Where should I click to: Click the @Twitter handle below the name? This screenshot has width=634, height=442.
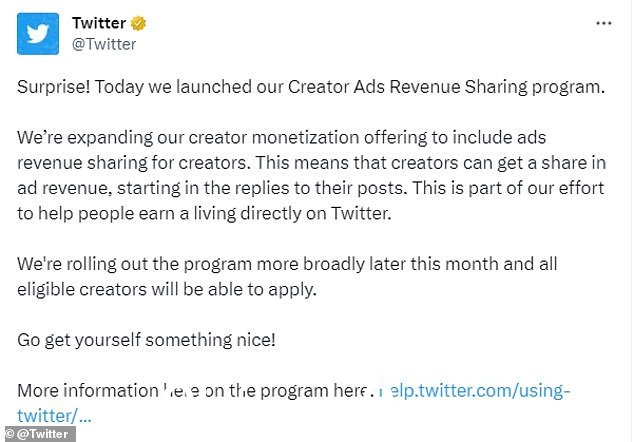click(104, 44)
